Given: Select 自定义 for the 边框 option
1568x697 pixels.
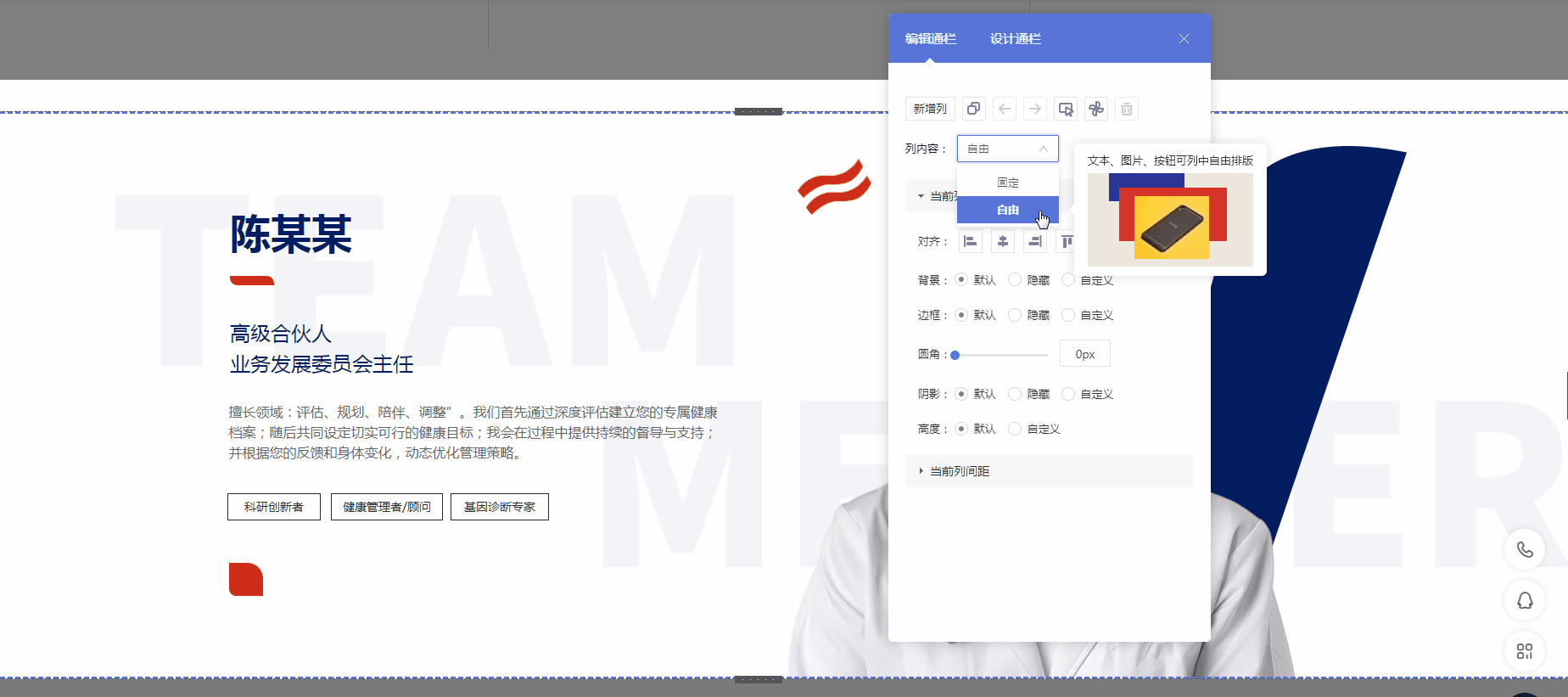Looking at the screenshot, I should [x=1068, y=315].
